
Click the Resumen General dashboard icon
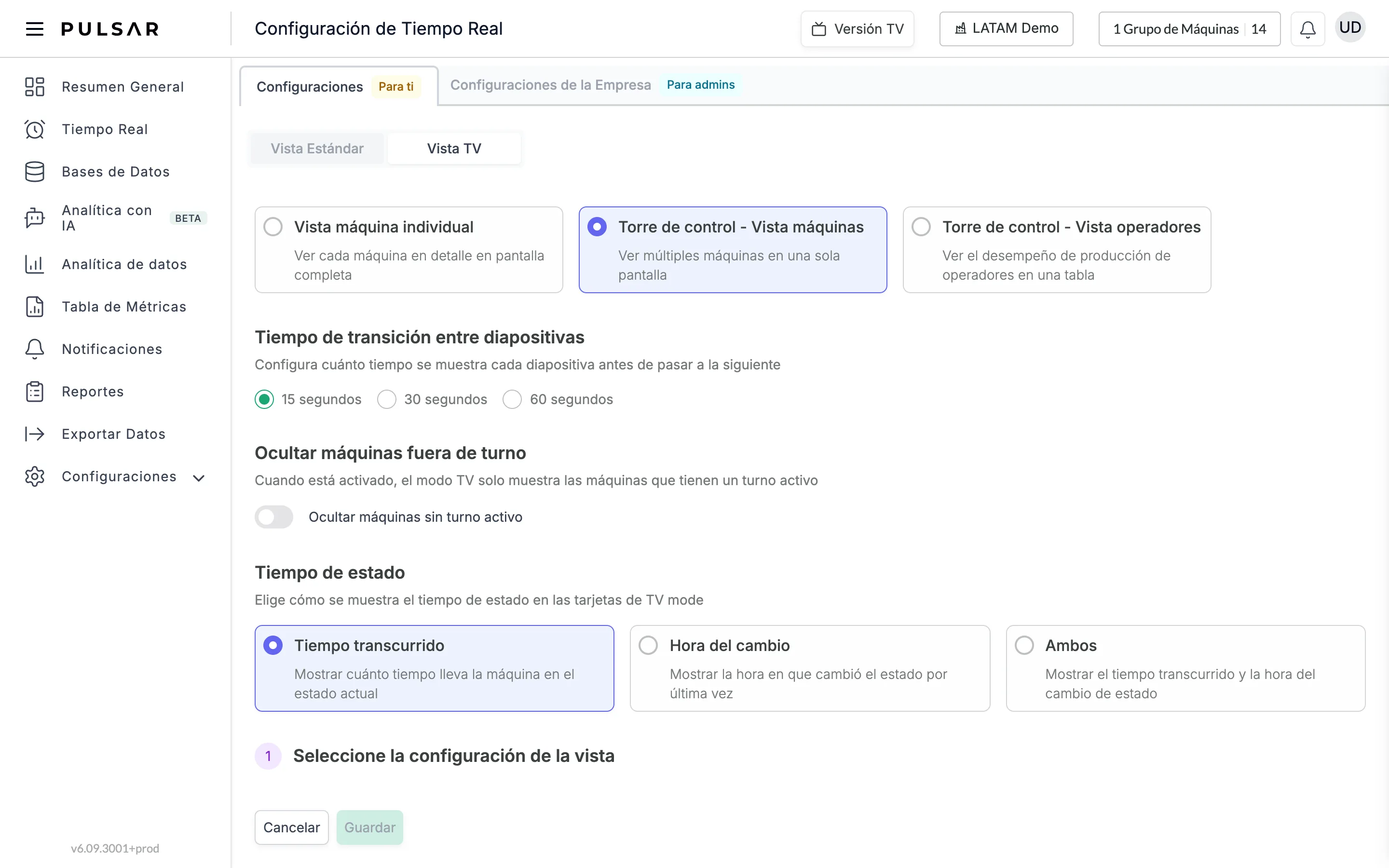pyautogui.click(x=34, y=87)
